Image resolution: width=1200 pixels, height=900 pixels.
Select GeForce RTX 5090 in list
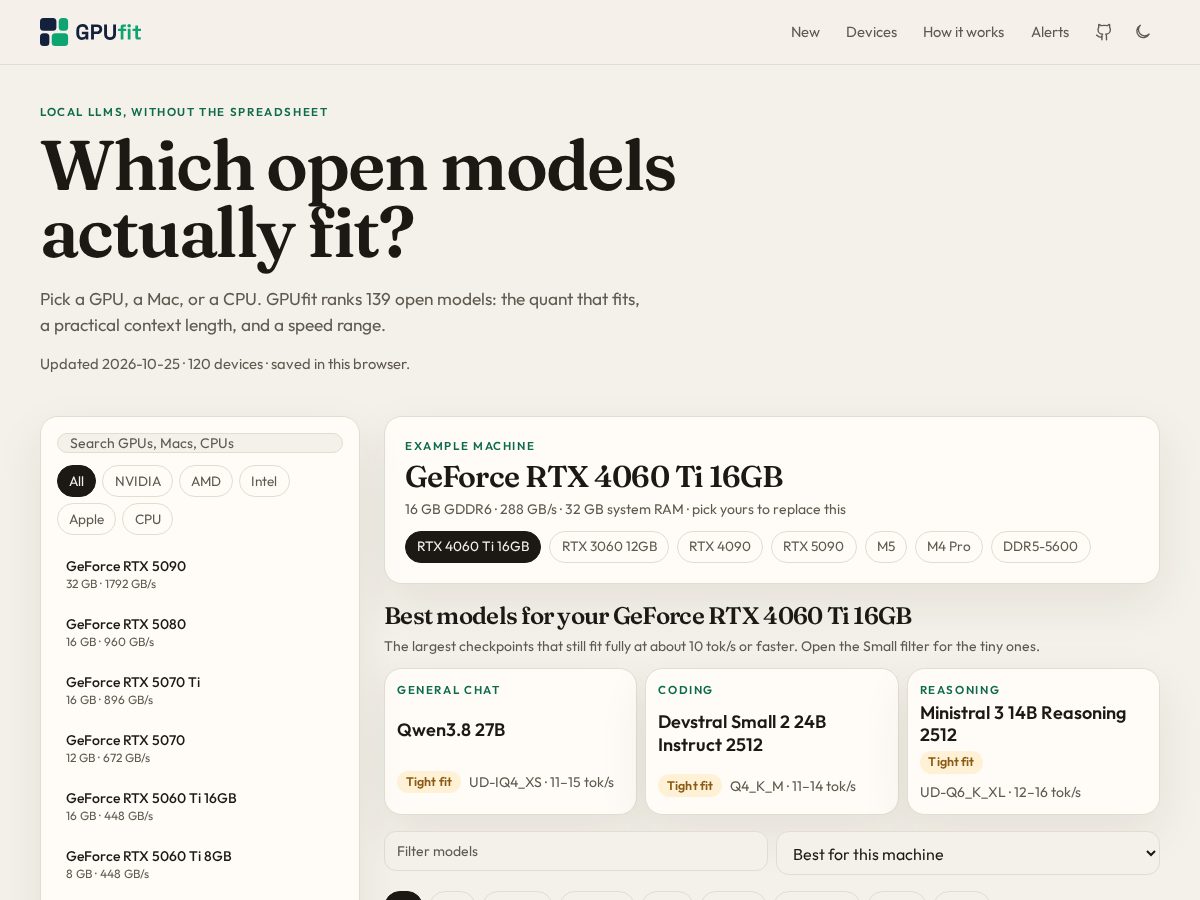(200, 574)
